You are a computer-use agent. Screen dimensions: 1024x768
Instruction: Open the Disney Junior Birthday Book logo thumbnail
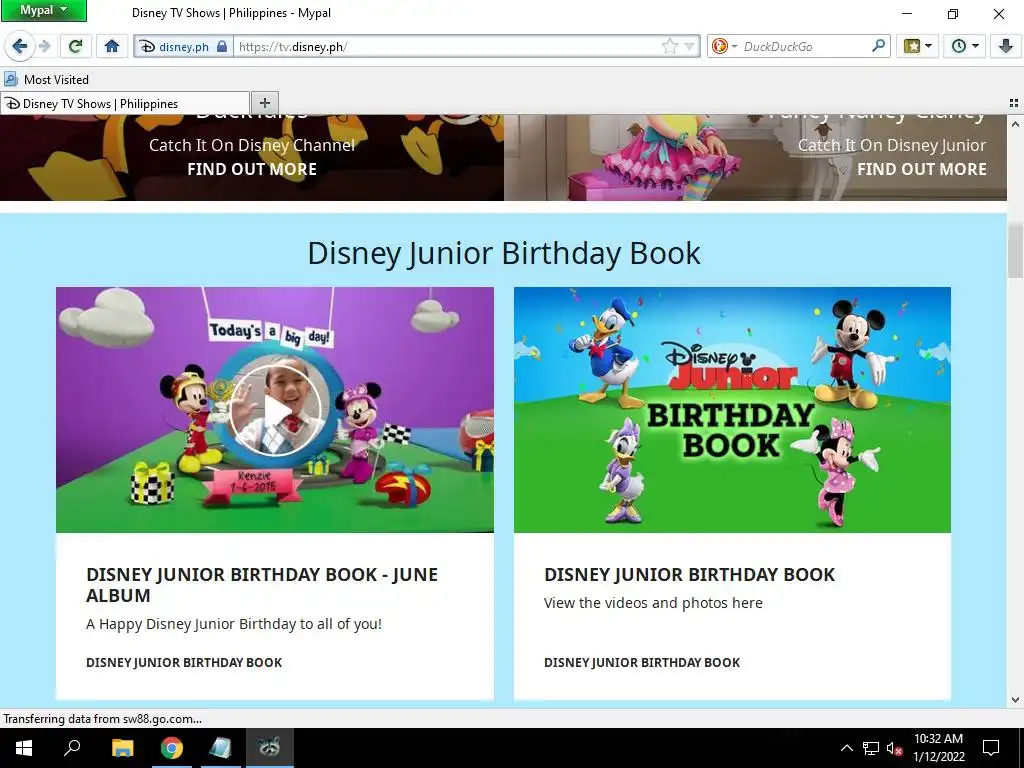click(x=732, y=410)
